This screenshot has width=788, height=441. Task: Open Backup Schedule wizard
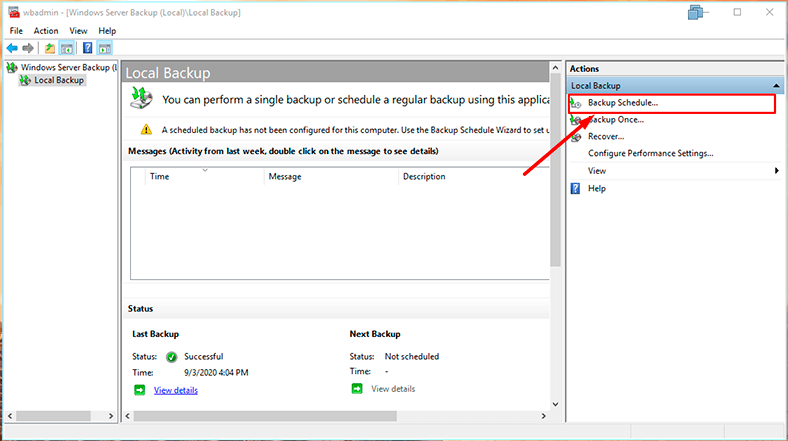click(623, 102)
